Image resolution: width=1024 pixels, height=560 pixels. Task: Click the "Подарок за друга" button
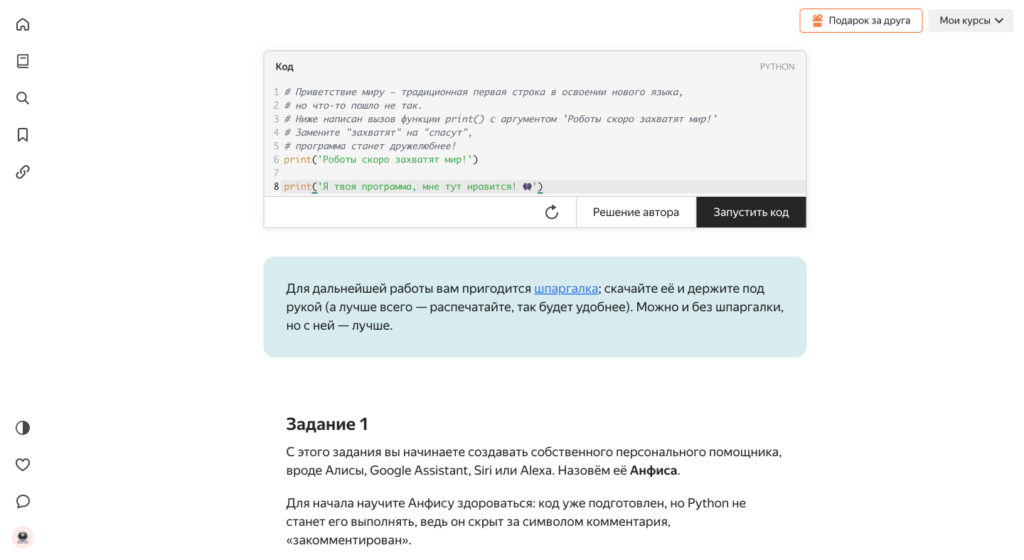pyautogui.click(x=861, y=20)
